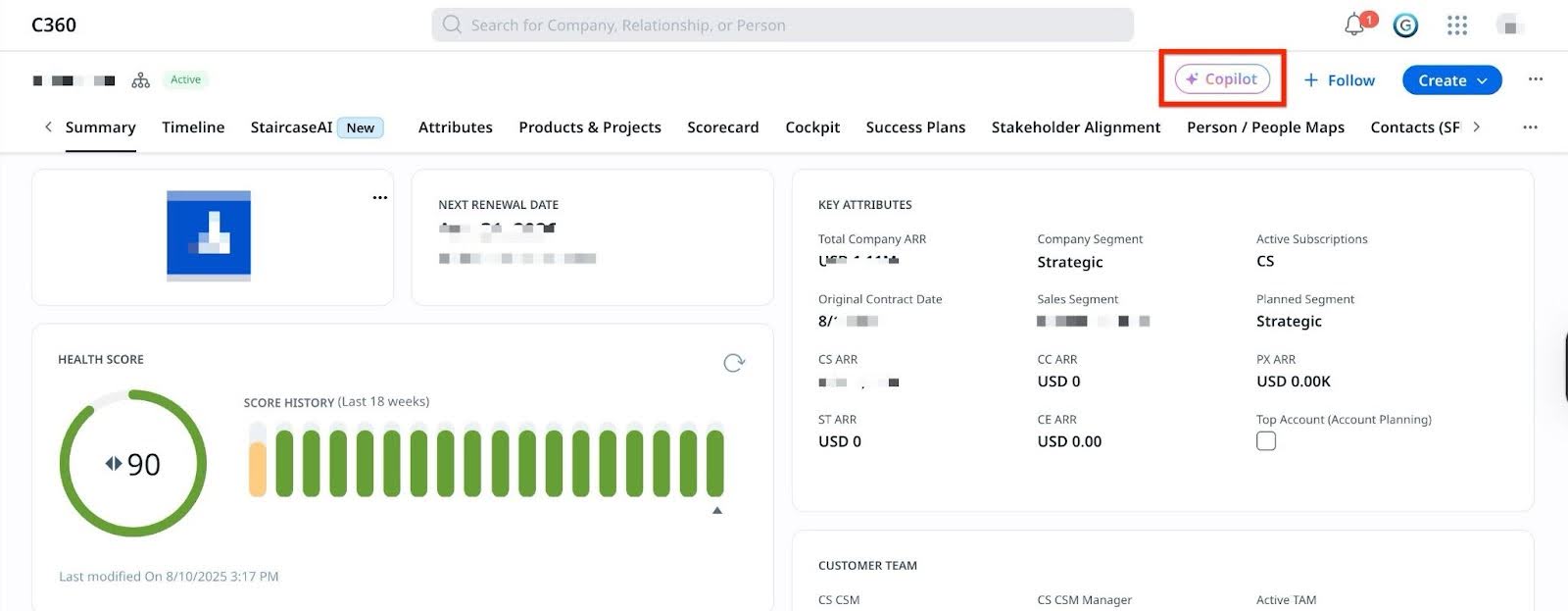Image resolution: width=1568 pixels, height=611 pixels.
Task: Expand the Create dropdown
Action: click(x=1452, y=80)
